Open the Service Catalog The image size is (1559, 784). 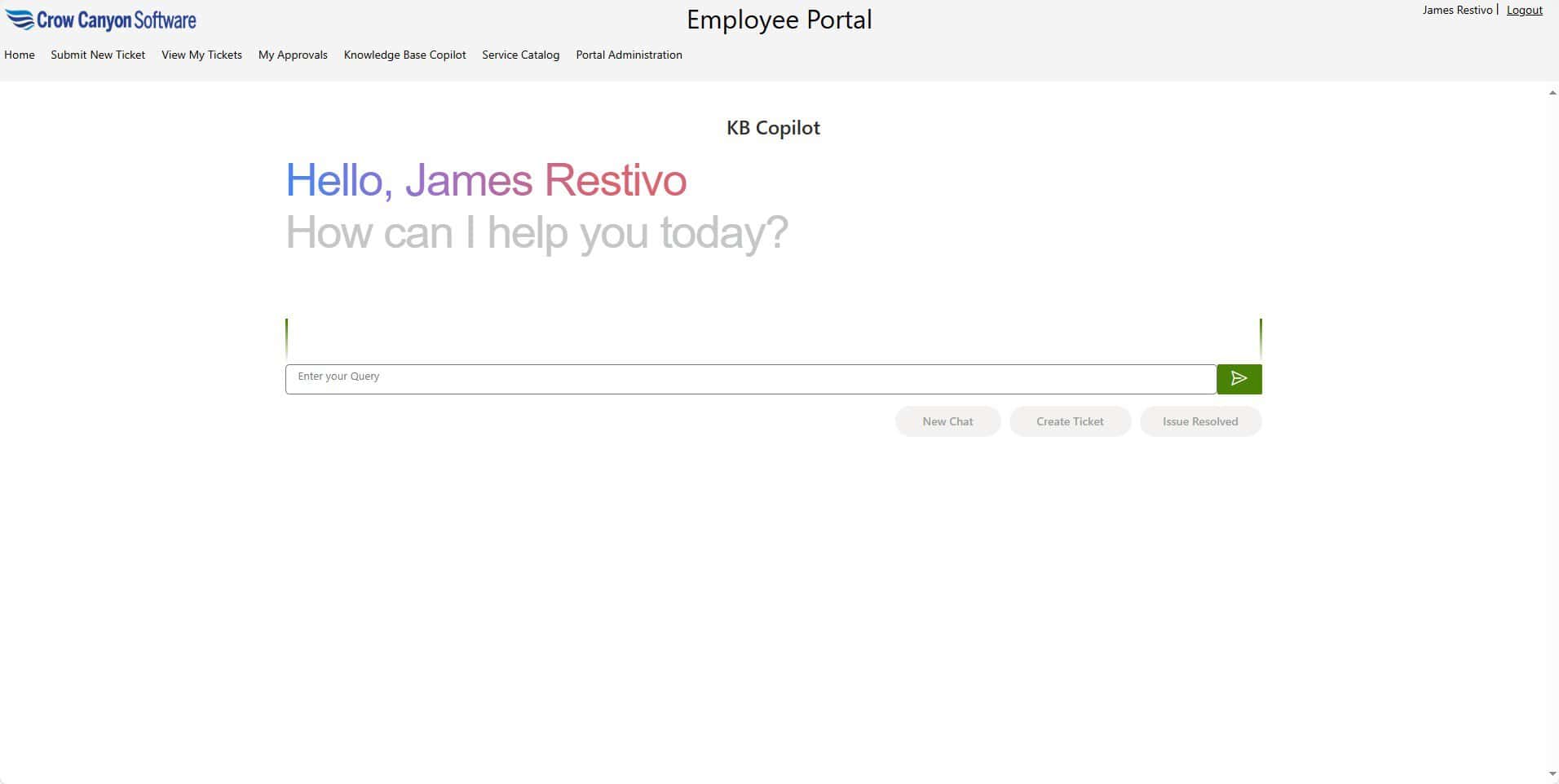pos(520,55)
